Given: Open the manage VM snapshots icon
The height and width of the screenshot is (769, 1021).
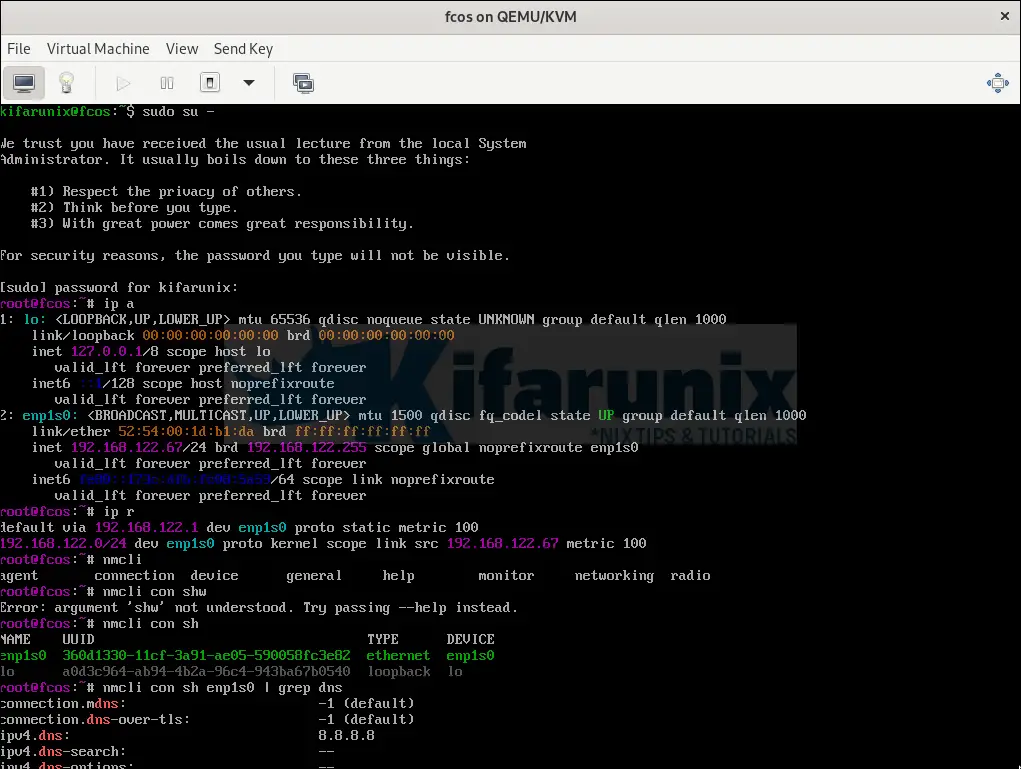Looking at the screenshot, I should tap(303, 83).
